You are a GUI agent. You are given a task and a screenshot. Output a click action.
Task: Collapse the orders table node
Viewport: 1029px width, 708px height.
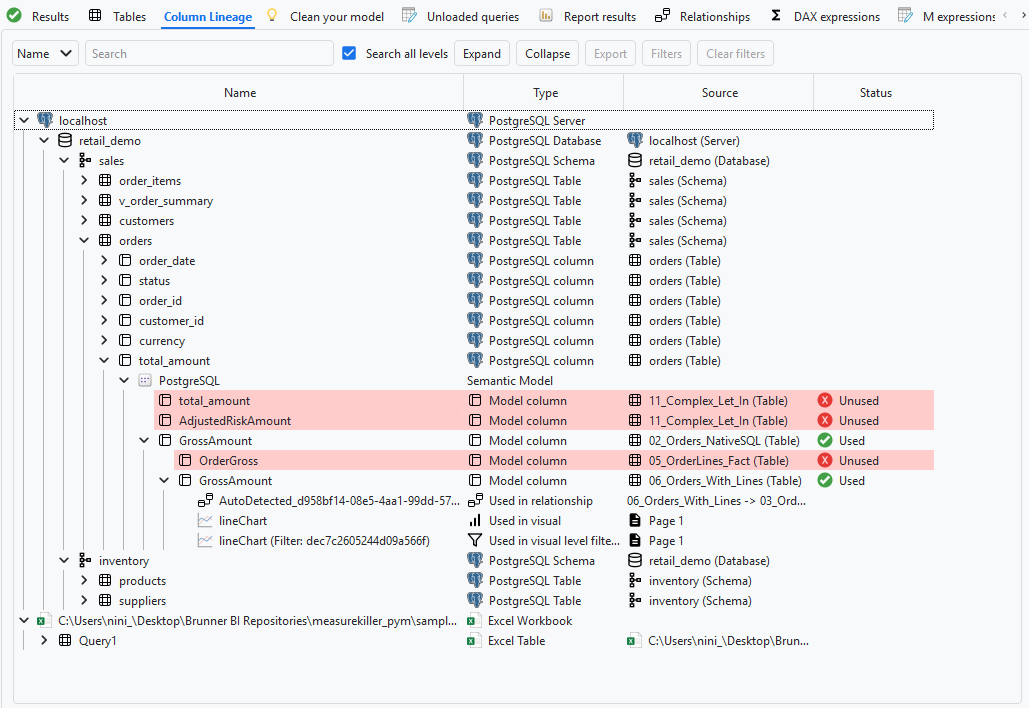[x=84, y=240]
